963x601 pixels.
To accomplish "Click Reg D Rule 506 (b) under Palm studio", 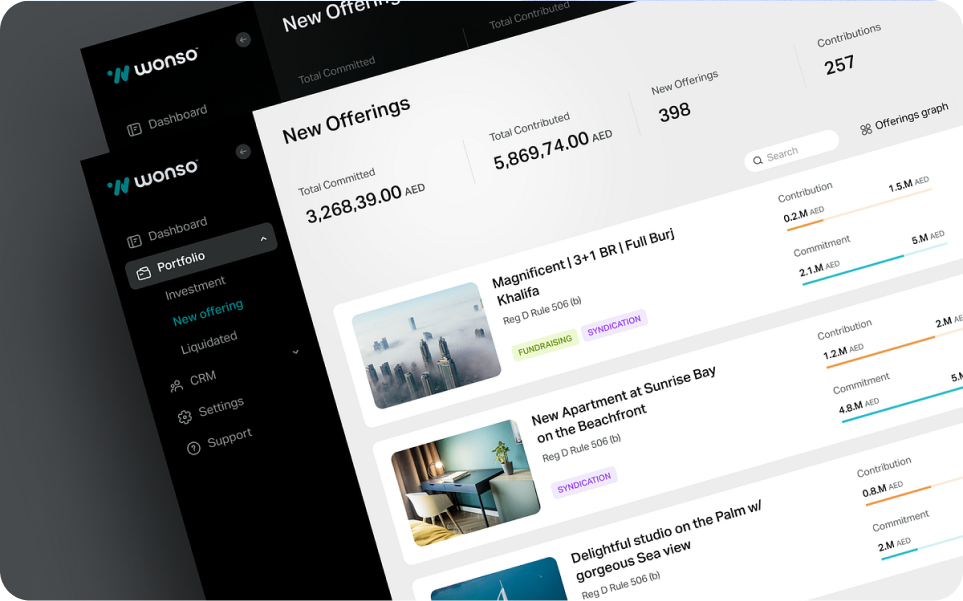I will (621, 586).
